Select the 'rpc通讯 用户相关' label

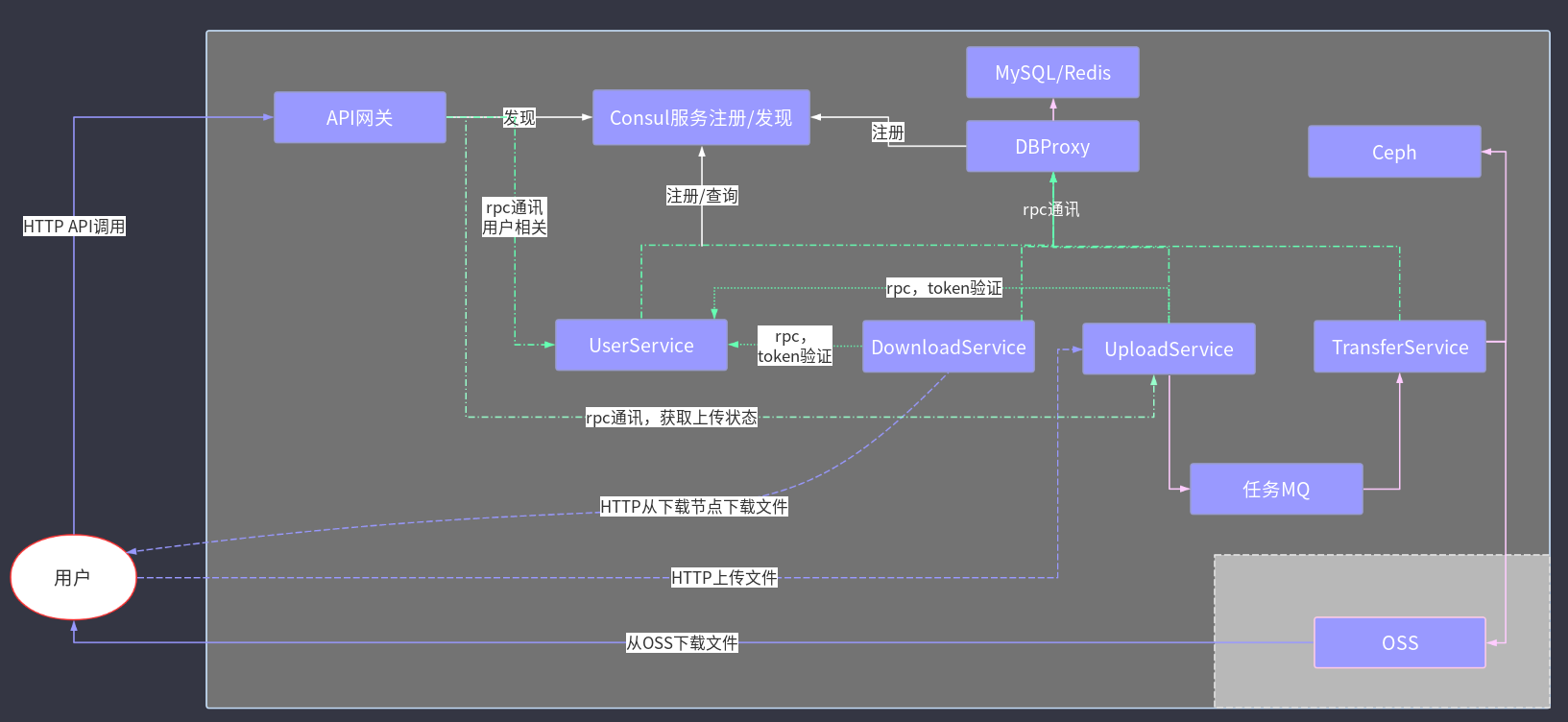515,218
